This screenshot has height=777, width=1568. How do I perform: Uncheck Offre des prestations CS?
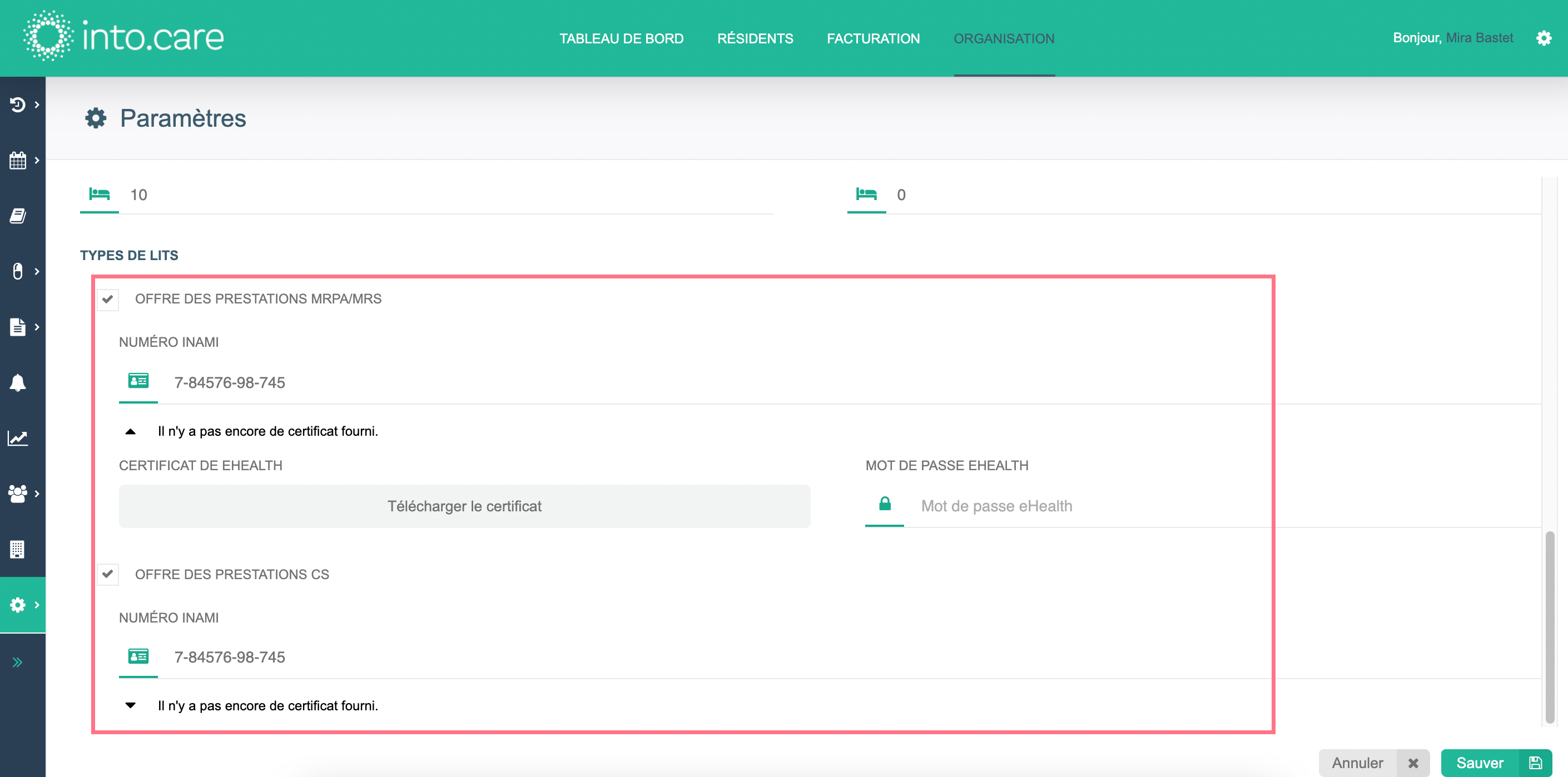(108, 574)
